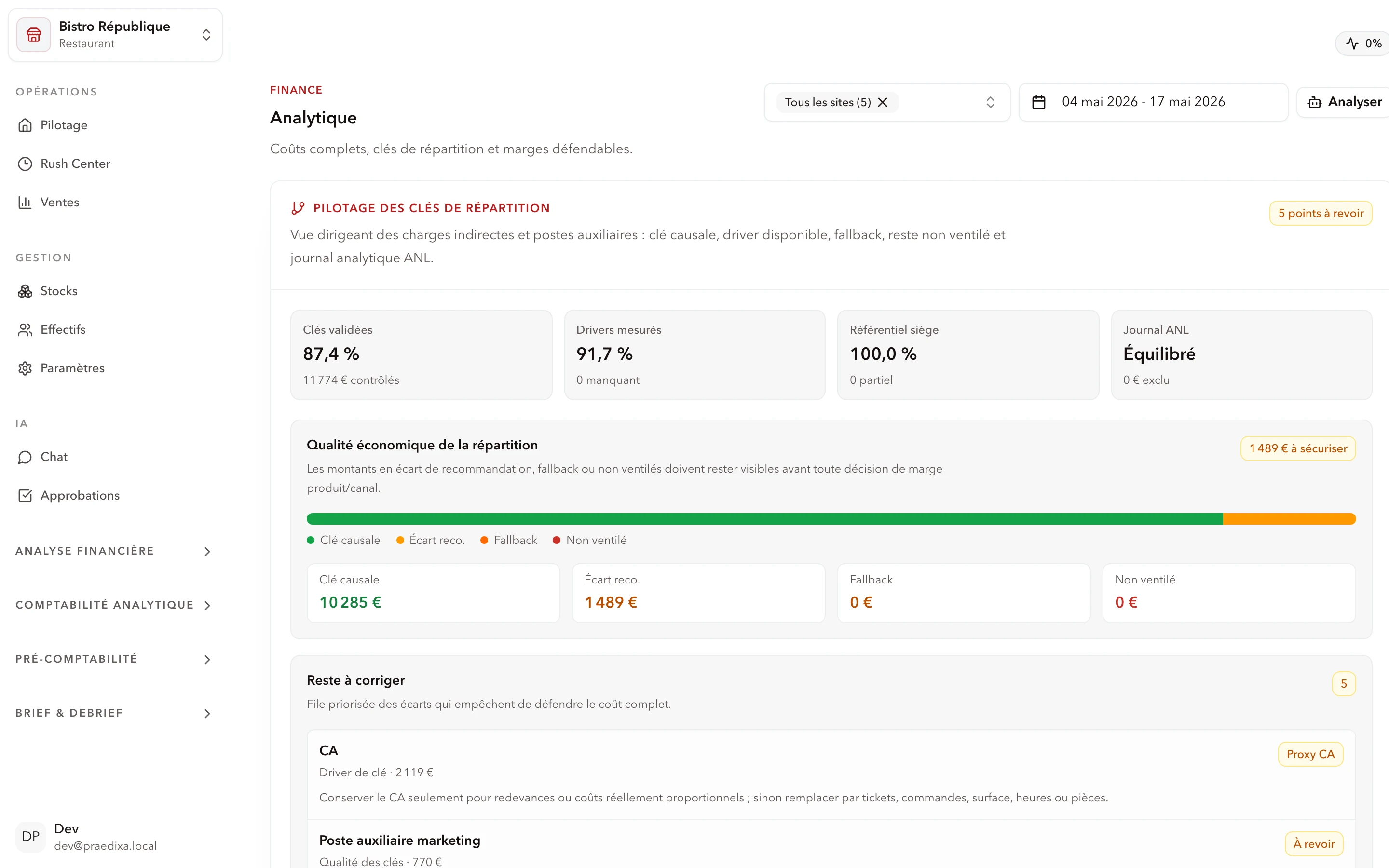Viewport: 1389px width, 868px height.
Task: Click the Stocks boxes icon
Action: click(25, 291)
